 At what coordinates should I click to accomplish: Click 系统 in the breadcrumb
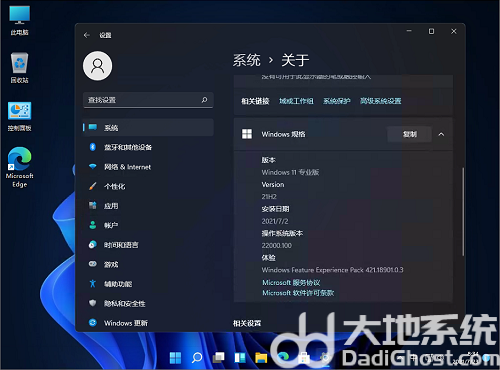tap(246, 60)
